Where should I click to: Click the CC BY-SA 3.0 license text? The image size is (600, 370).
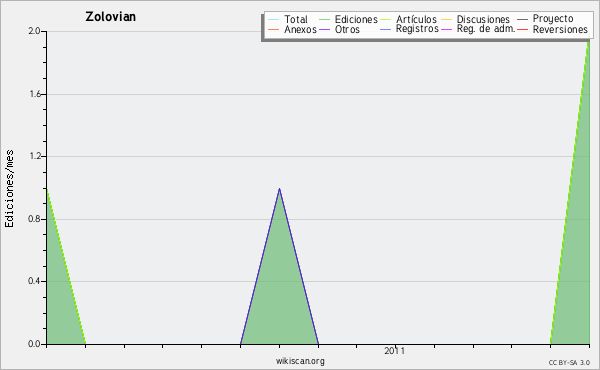(x=569, y=363)
